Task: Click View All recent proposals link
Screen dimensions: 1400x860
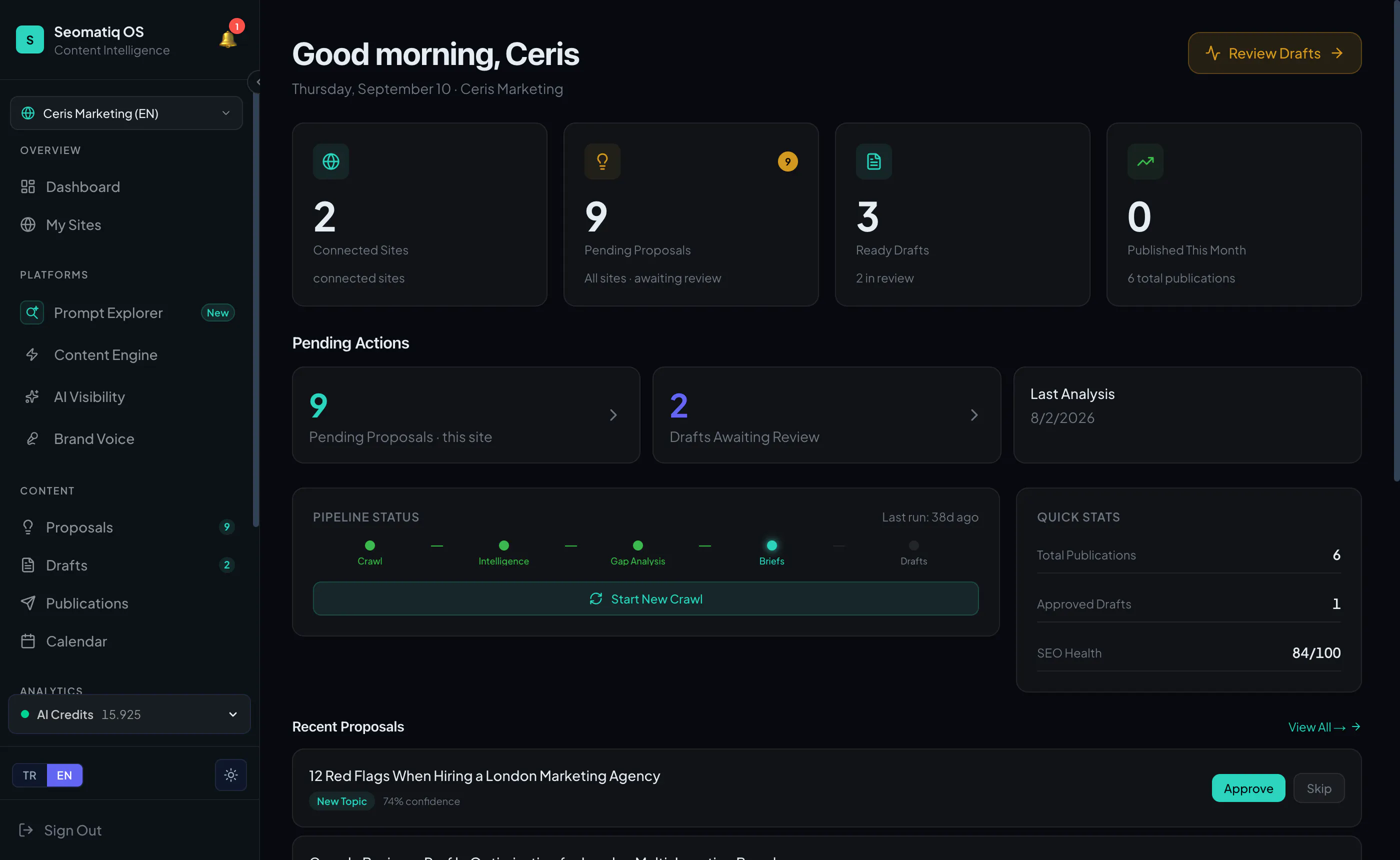Action: (1324, 727)
